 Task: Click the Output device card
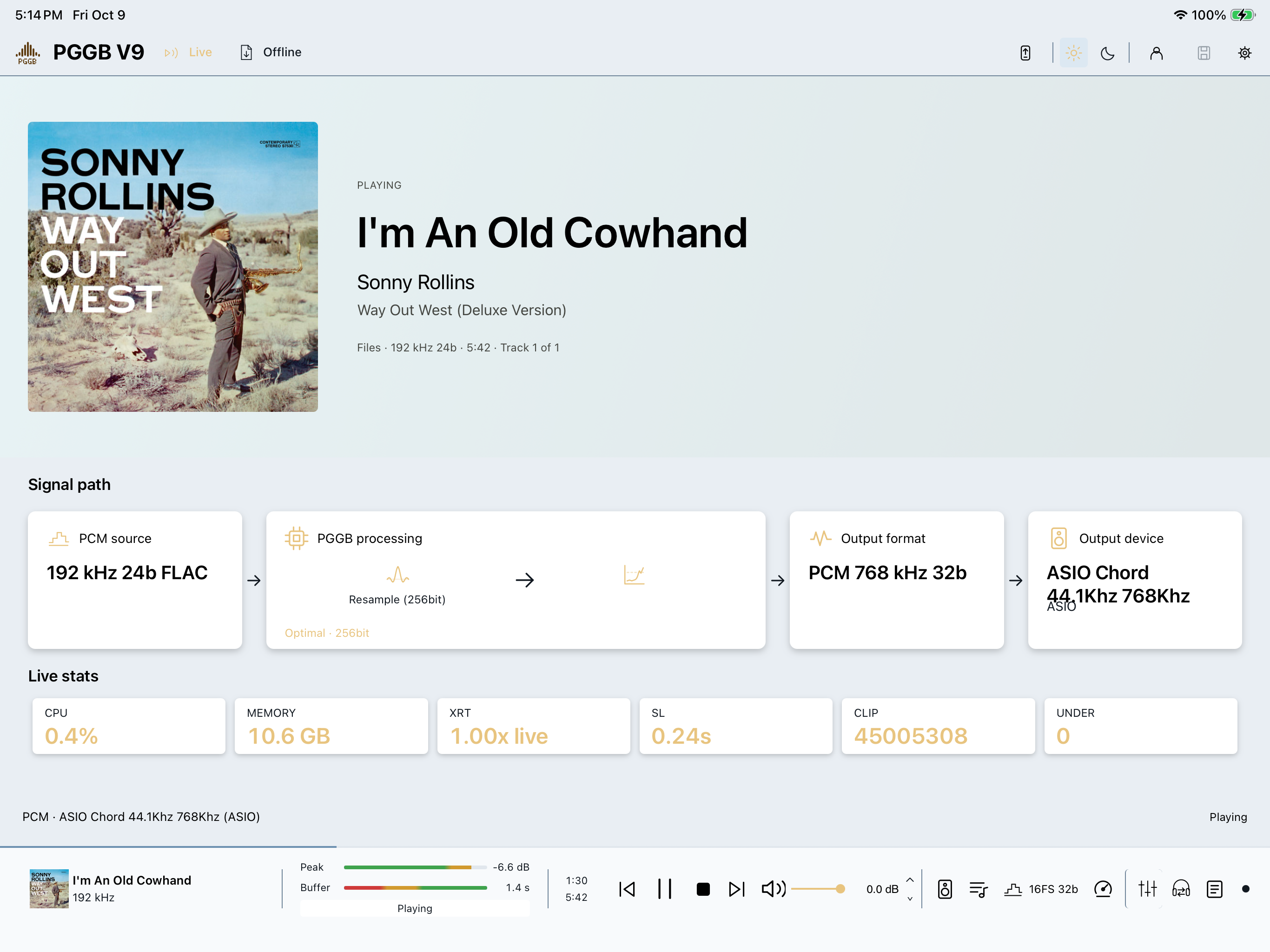point(1135,580)
